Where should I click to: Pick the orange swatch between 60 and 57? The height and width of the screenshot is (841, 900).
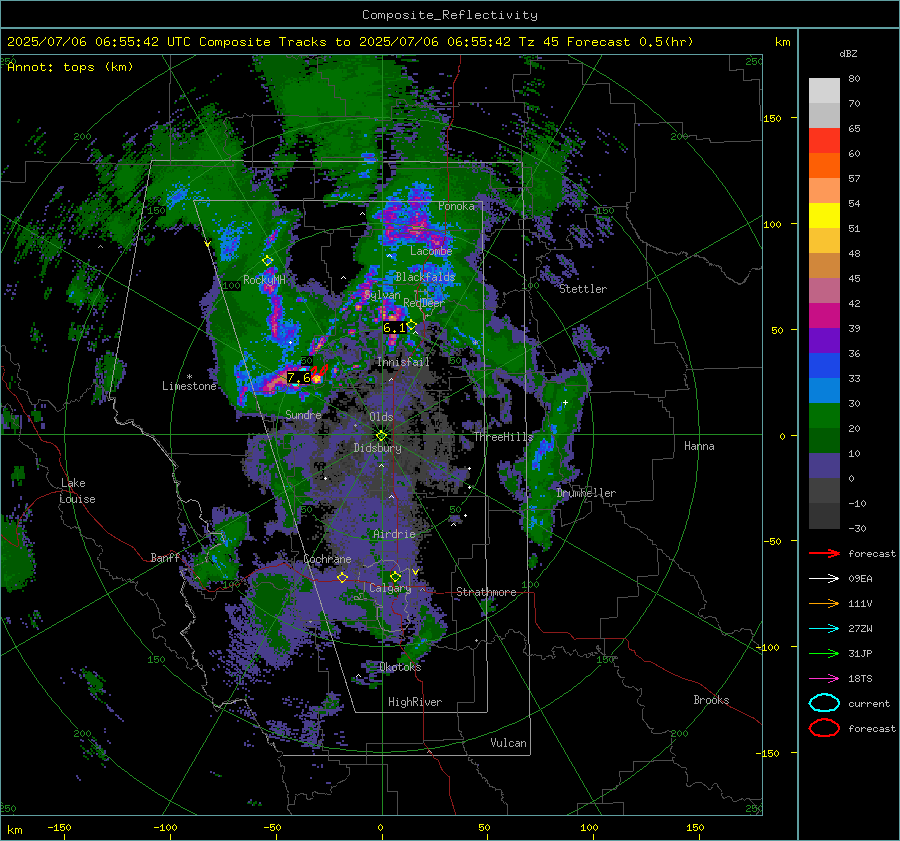(x=824, y=166)
